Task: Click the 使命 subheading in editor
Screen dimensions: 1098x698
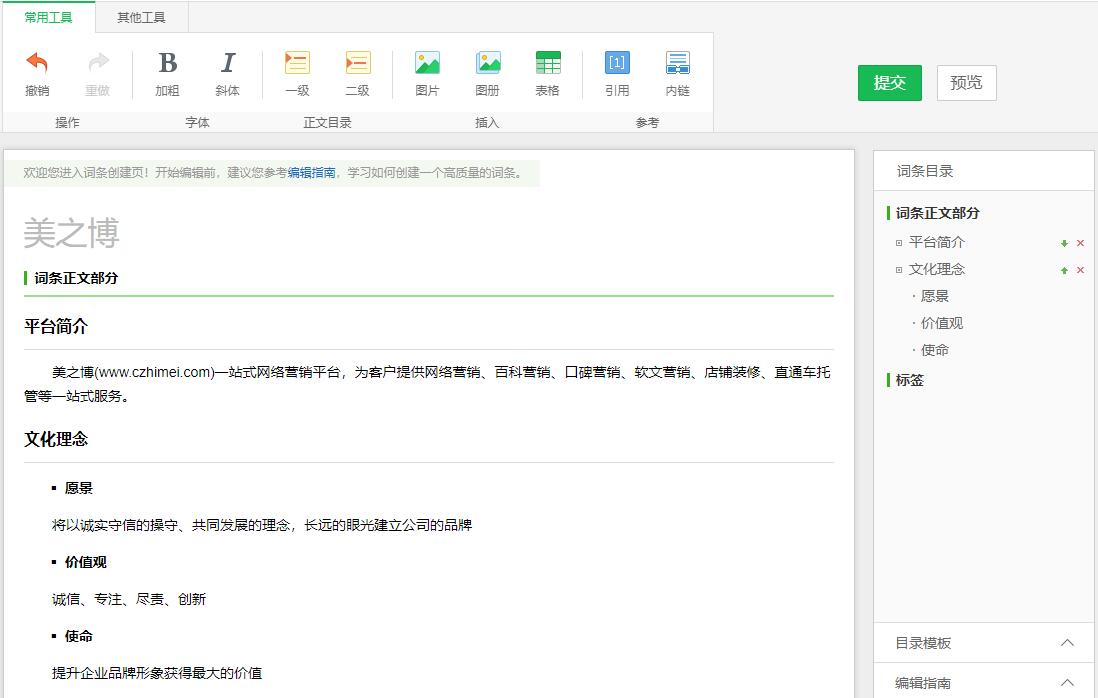Action: [78, 636]
